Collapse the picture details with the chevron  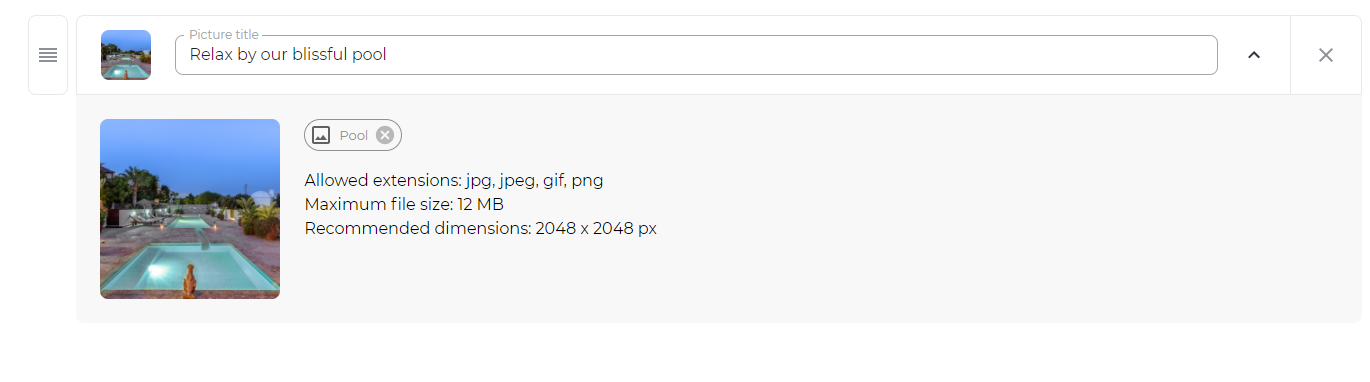(x=1254, y=55)
